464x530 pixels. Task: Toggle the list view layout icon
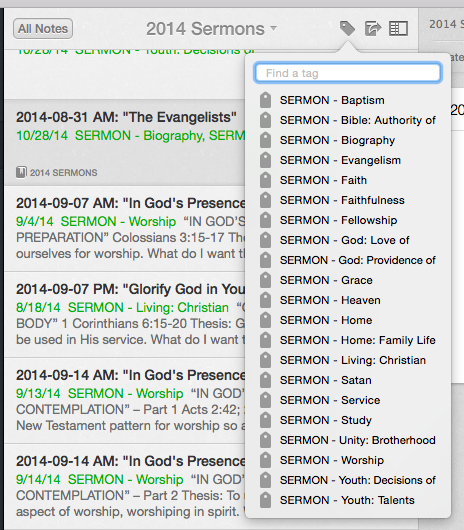398,28
